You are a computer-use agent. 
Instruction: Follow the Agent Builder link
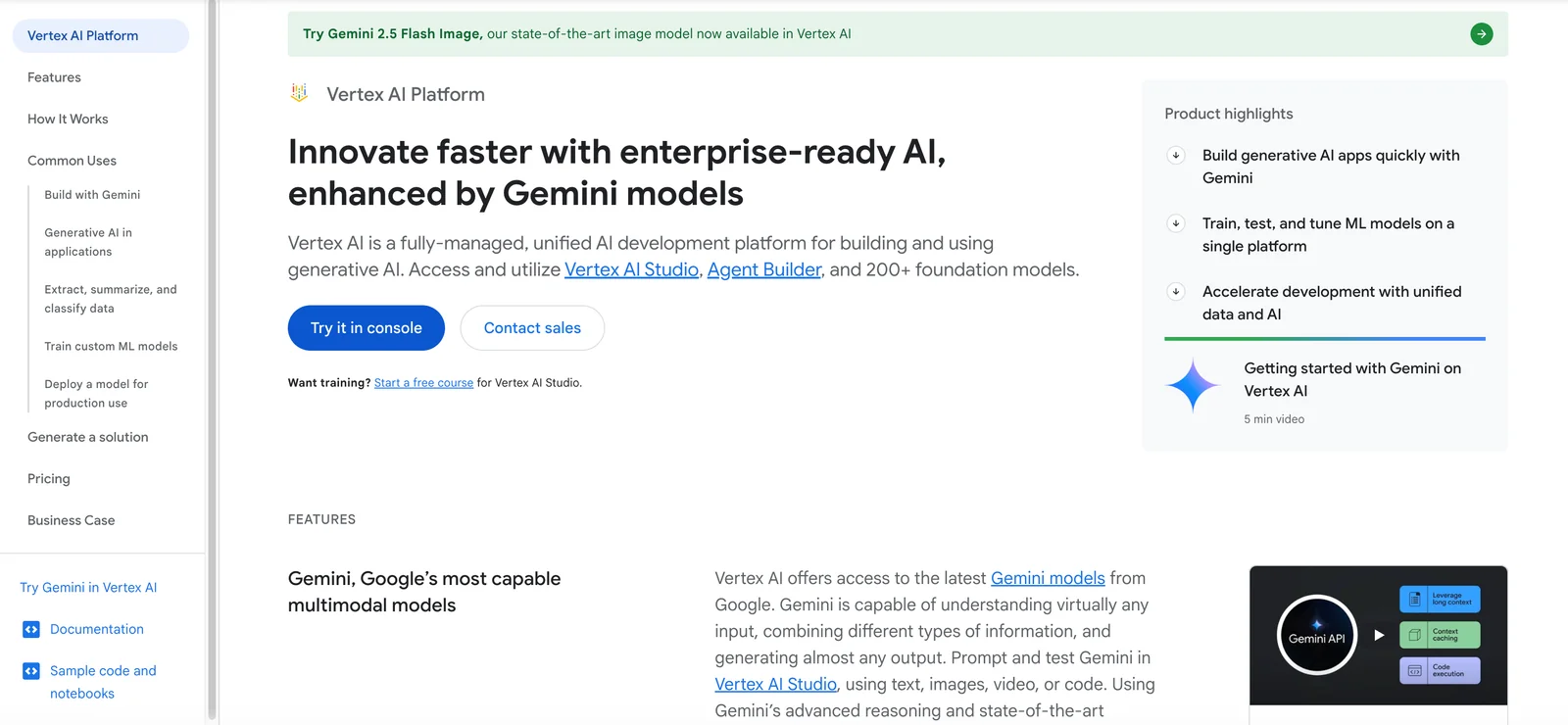(764, 269)
